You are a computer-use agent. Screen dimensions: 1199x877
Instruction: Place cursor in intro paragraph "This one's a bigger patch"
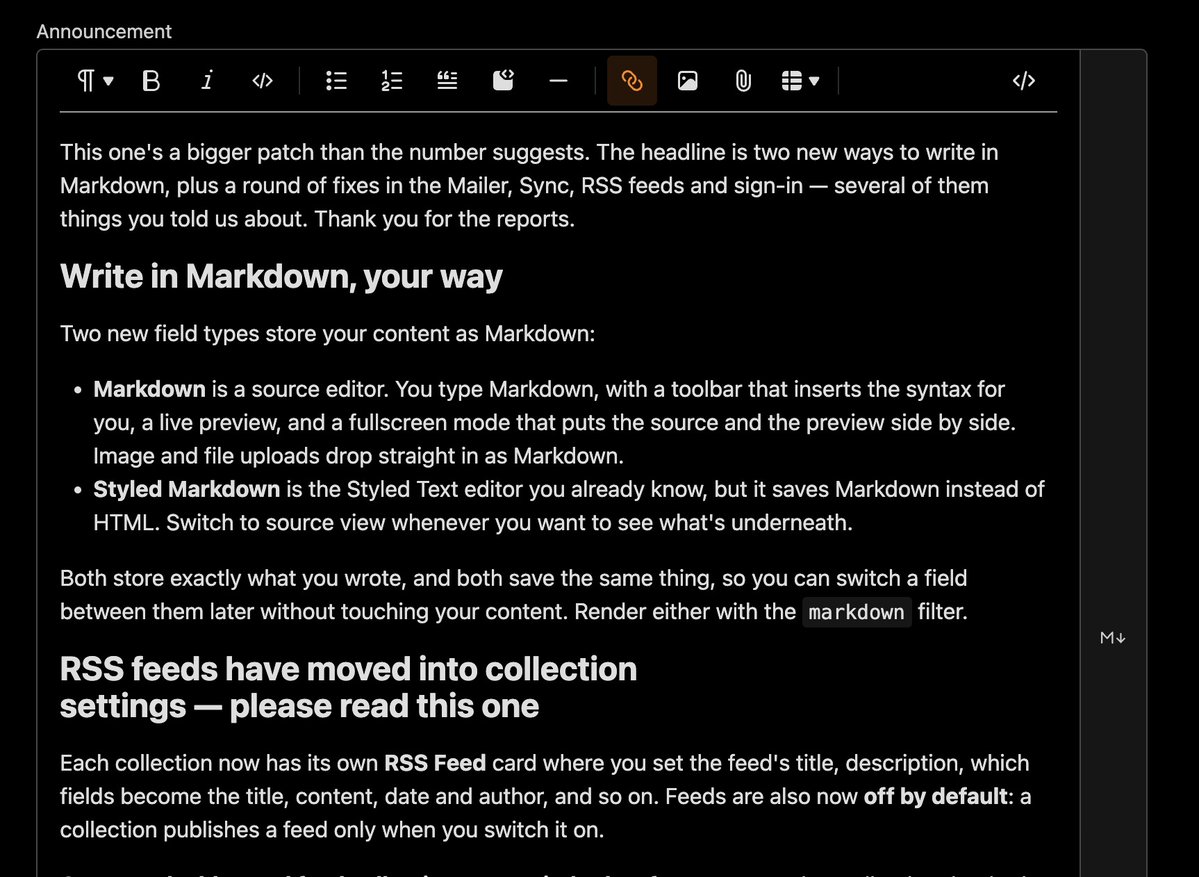(529, 186)
